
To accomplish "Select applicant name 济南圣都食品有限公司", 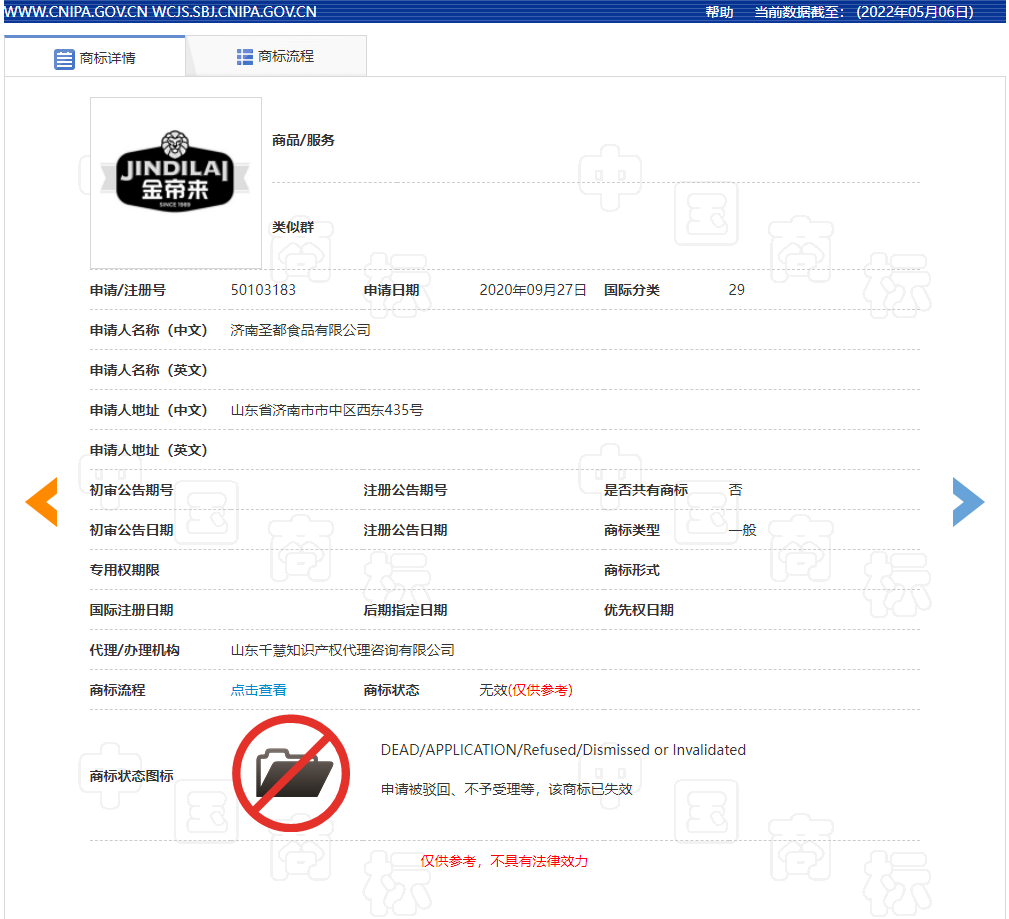I will coord(301,330).
